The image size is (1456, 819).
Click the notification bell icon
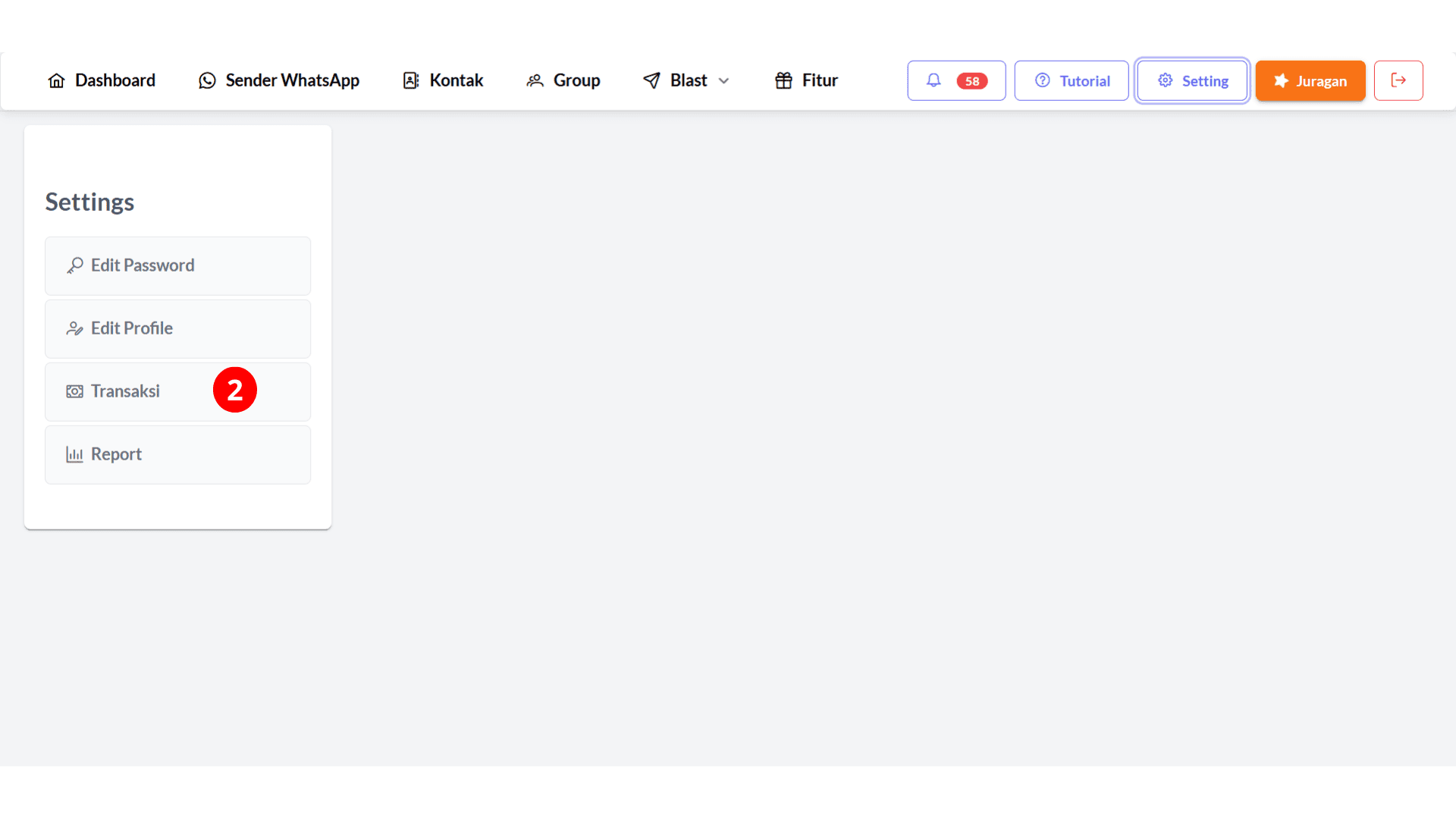click(934, 80)
